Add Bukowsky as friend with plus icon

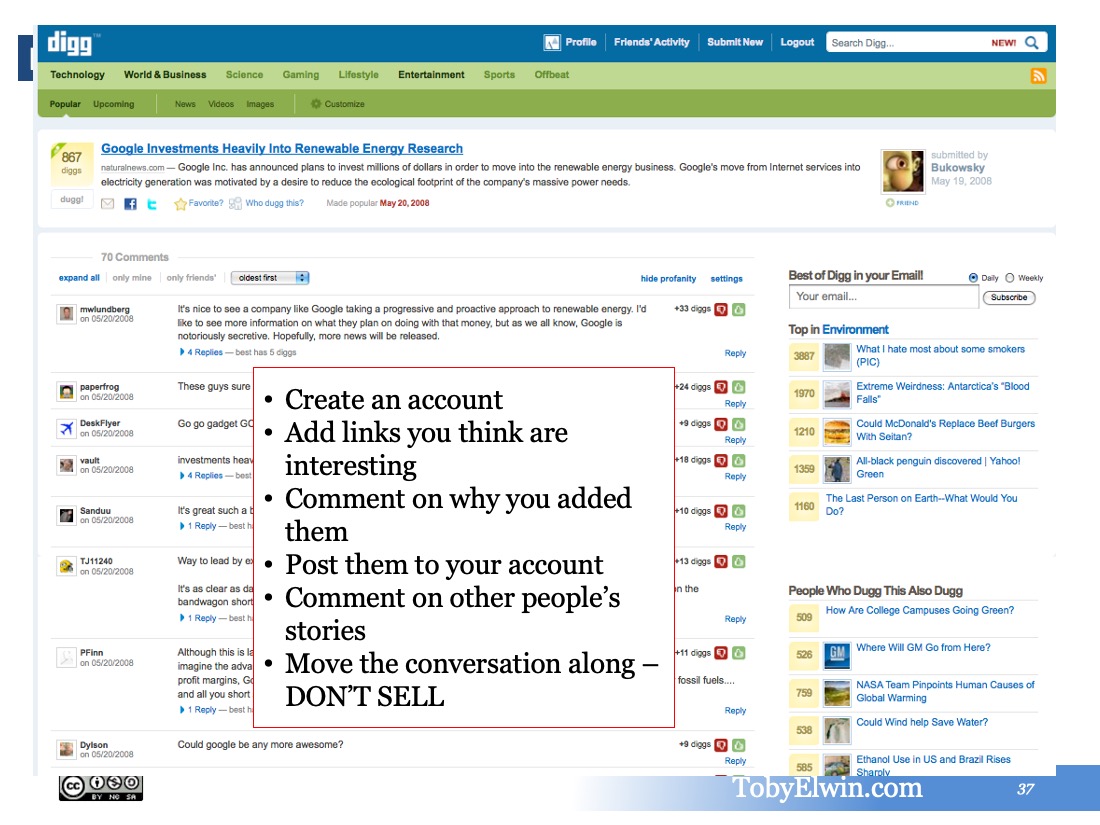890,203
